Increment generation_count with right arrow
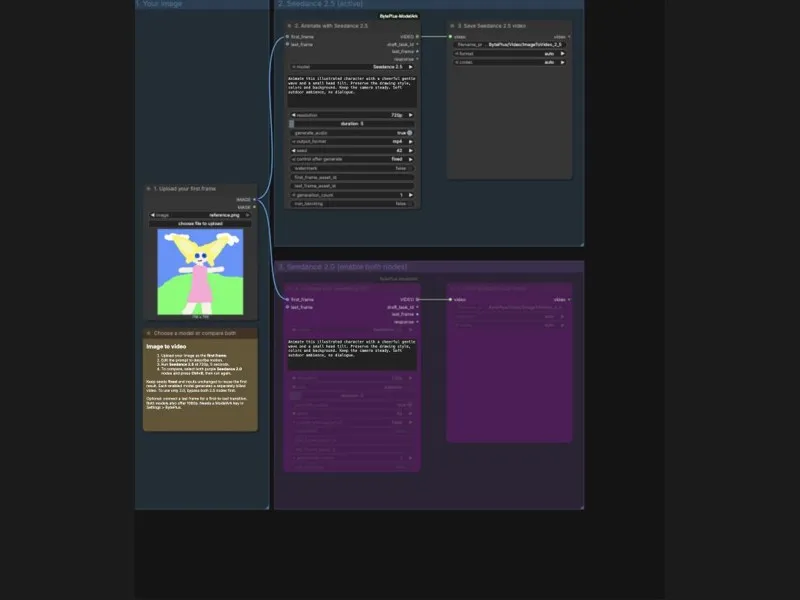 tap(411, 195)
